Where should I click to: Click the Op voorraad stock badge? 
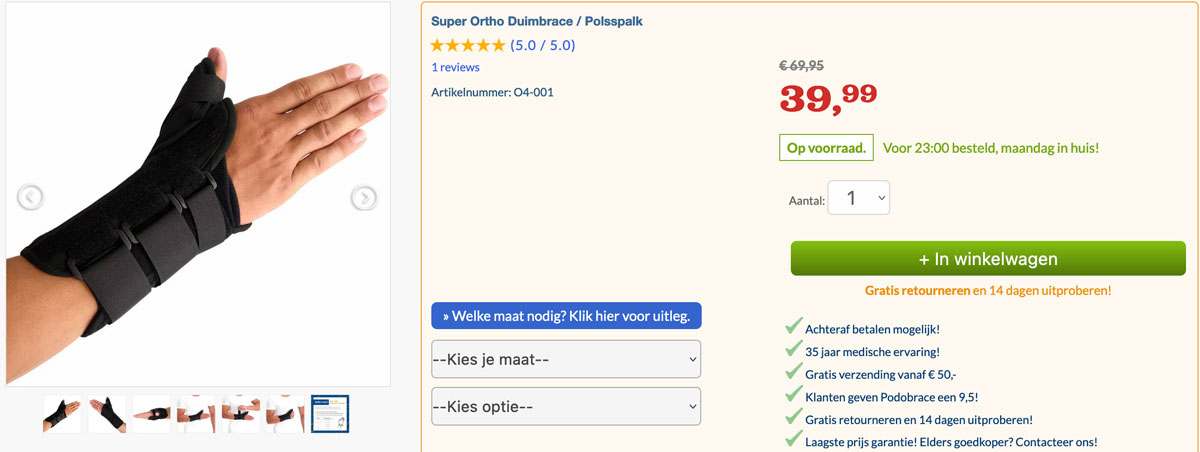[826, 148]
